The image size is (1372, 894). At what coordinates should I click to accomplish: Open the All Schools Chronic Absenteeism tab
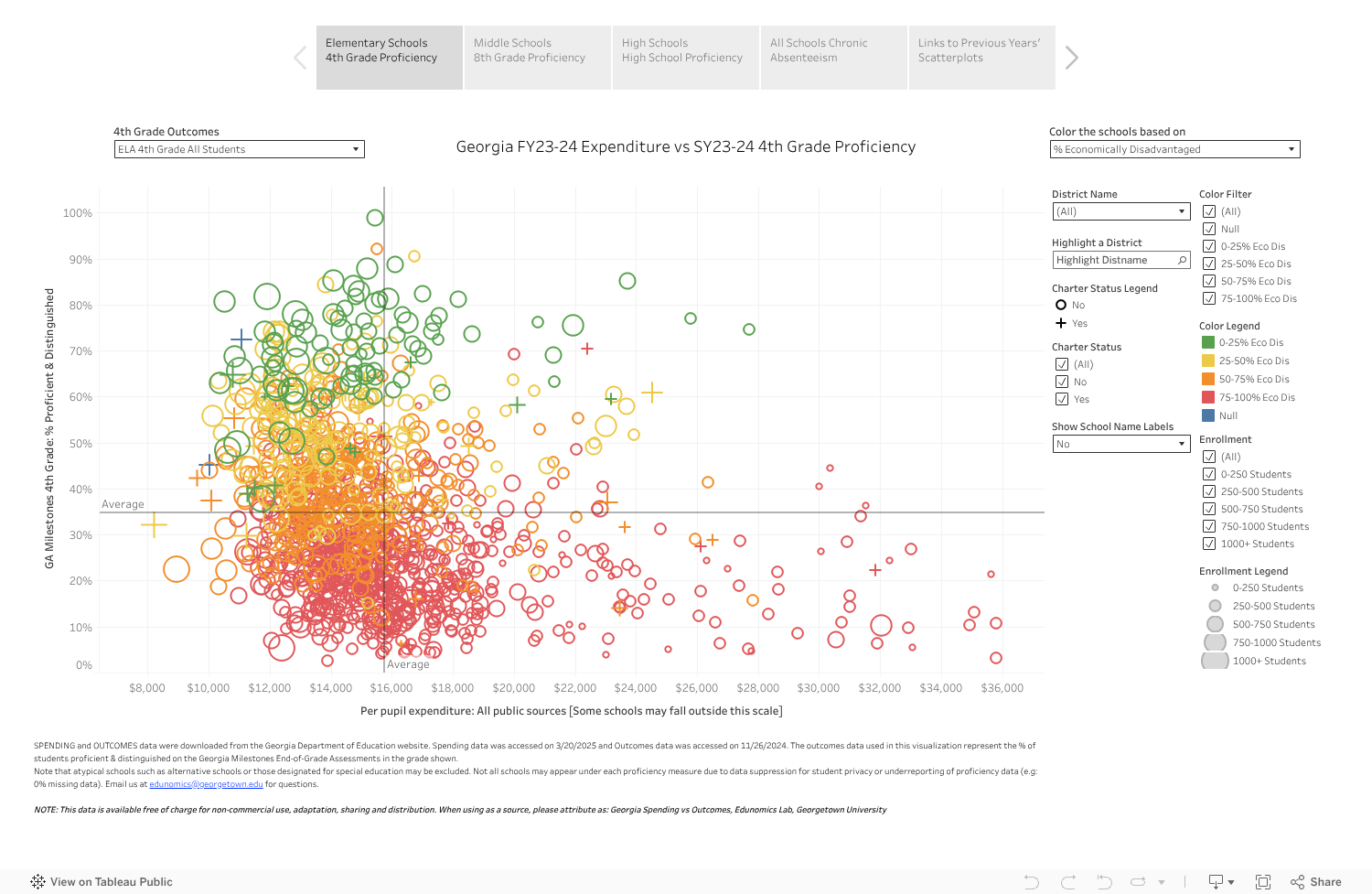[x=833, y=58]
